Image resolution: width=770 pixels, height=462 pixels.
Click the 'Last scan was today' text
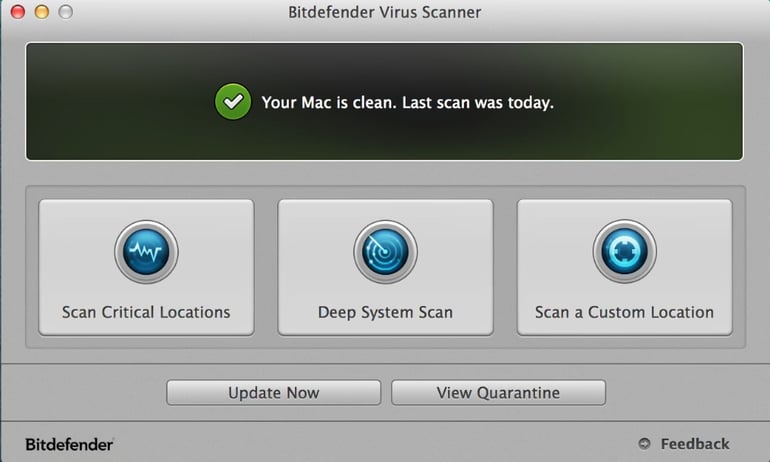coord(478,102)
